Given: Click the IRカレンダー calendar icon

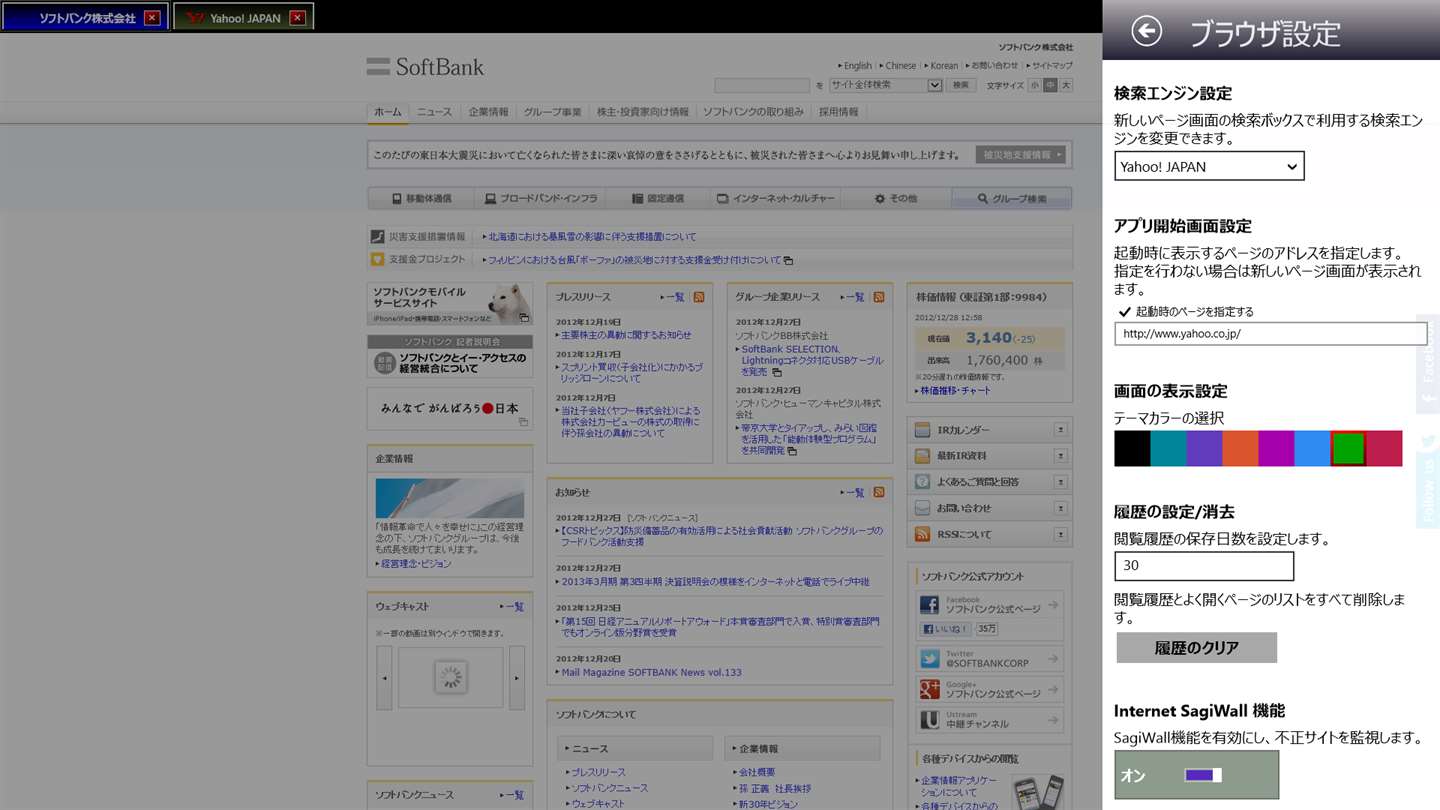Looking at the screenshot, I should (x=922, y=430).
